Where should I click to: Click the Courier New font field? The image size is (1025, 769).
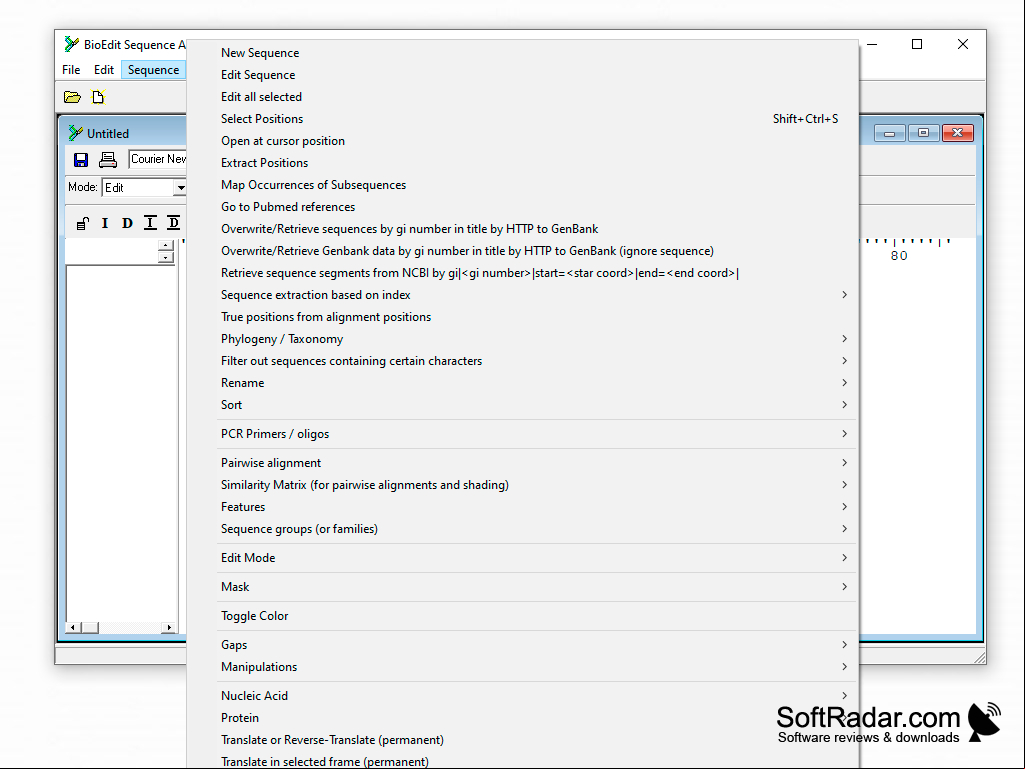click(158, 159)
